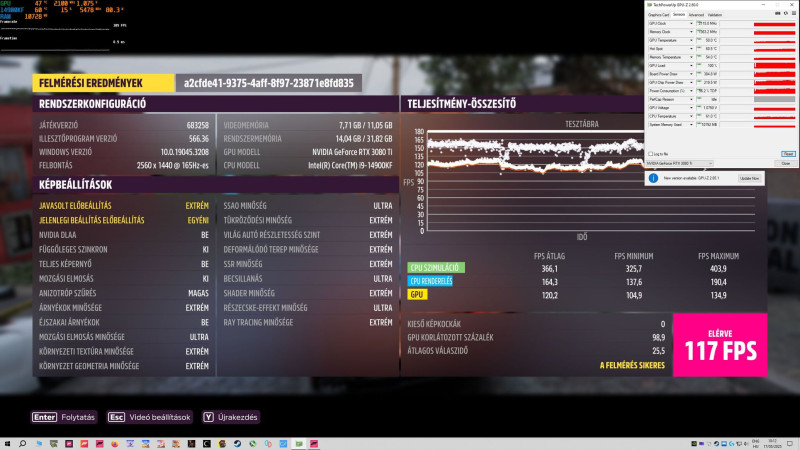
Task: Open the GPU-Z hamburger menu icon
Action: (x=794, y=14)
